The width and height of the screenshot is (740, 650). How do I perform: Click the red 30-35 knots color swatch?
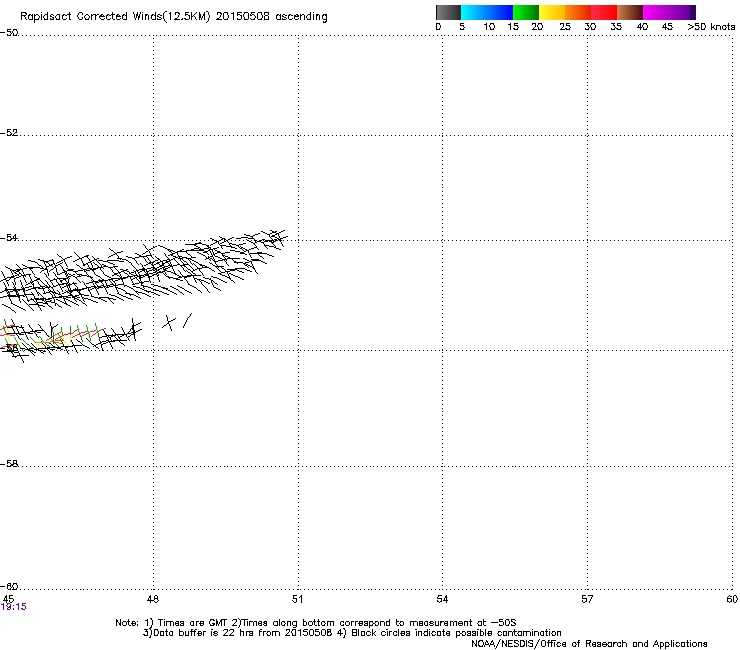pyautogui.click(x=604, y=12)
